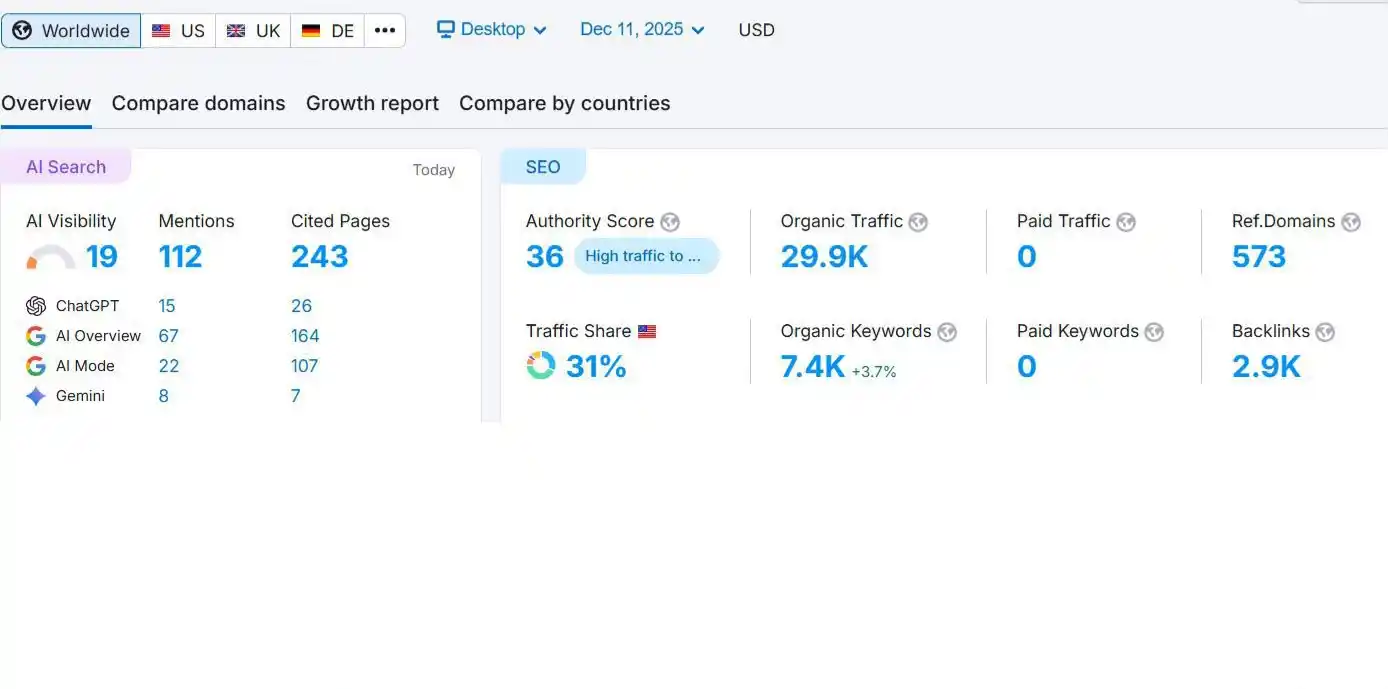The image size is (1388, 689).
Task: Click the Gemini sparkle icon
Action: 36,396
